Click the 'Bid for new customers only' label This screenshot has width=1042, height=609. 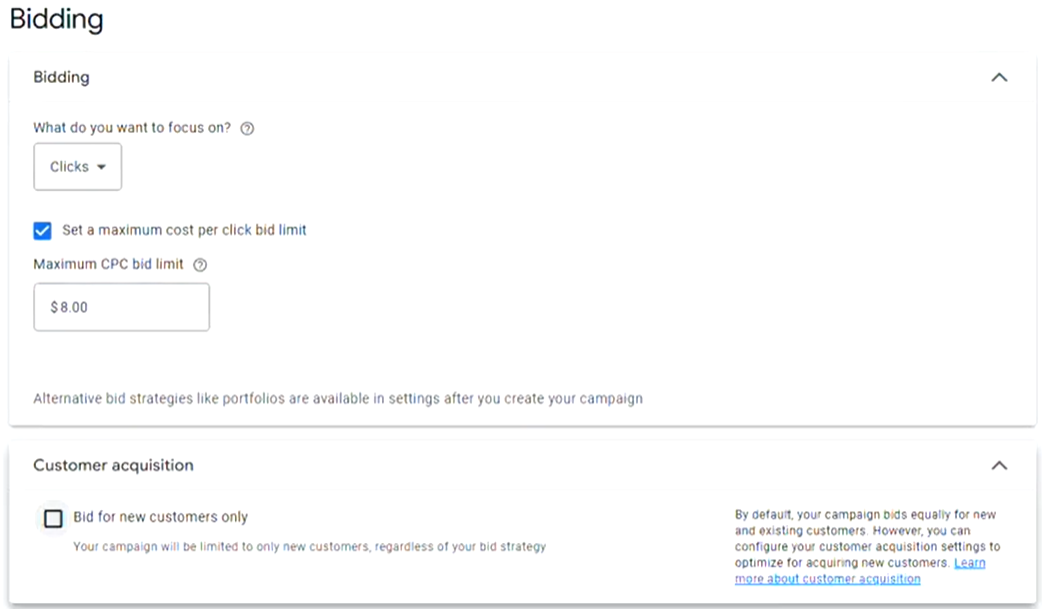coord(160,518)
